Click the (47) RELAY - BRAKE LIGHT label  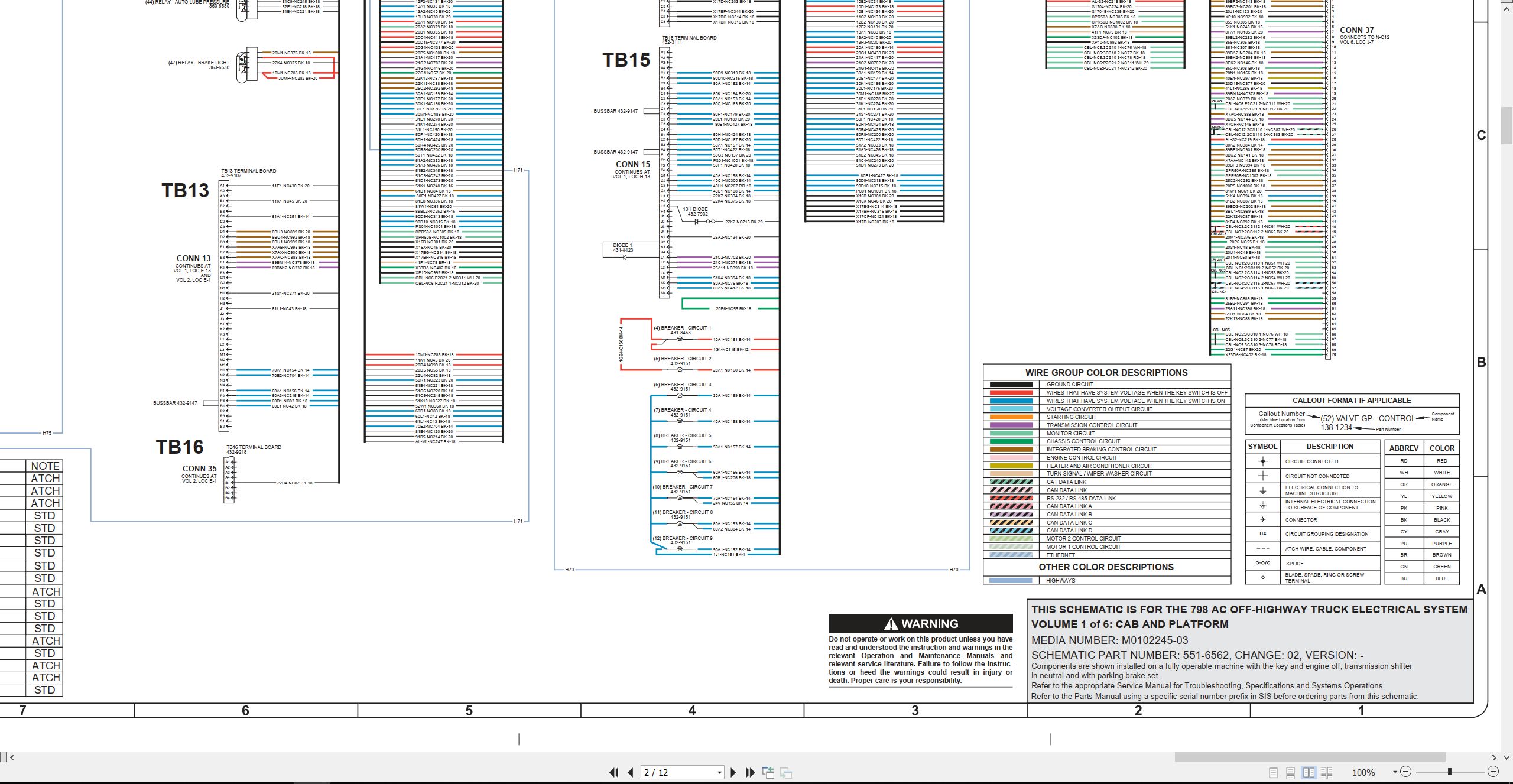(x=199, y=63)
